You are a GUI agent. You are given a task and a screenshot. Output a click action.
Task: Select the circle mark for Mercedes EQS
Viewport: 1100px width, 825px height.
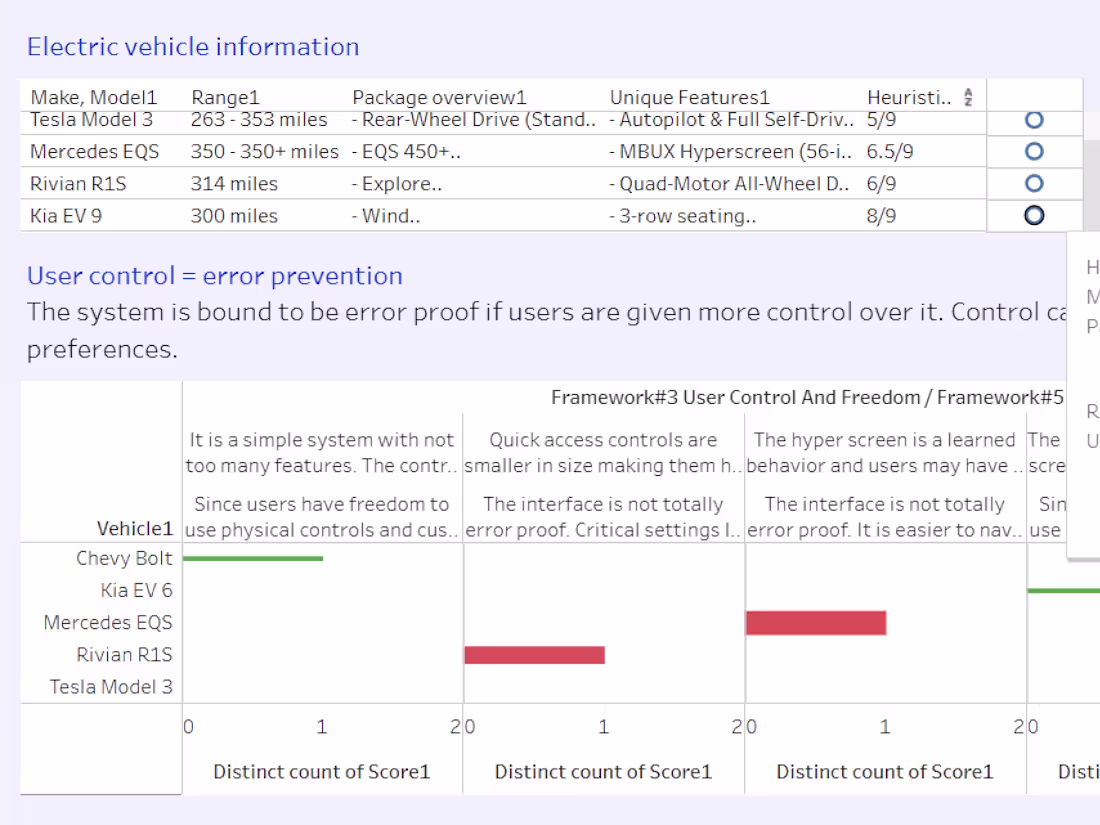tap(1033, 151)
